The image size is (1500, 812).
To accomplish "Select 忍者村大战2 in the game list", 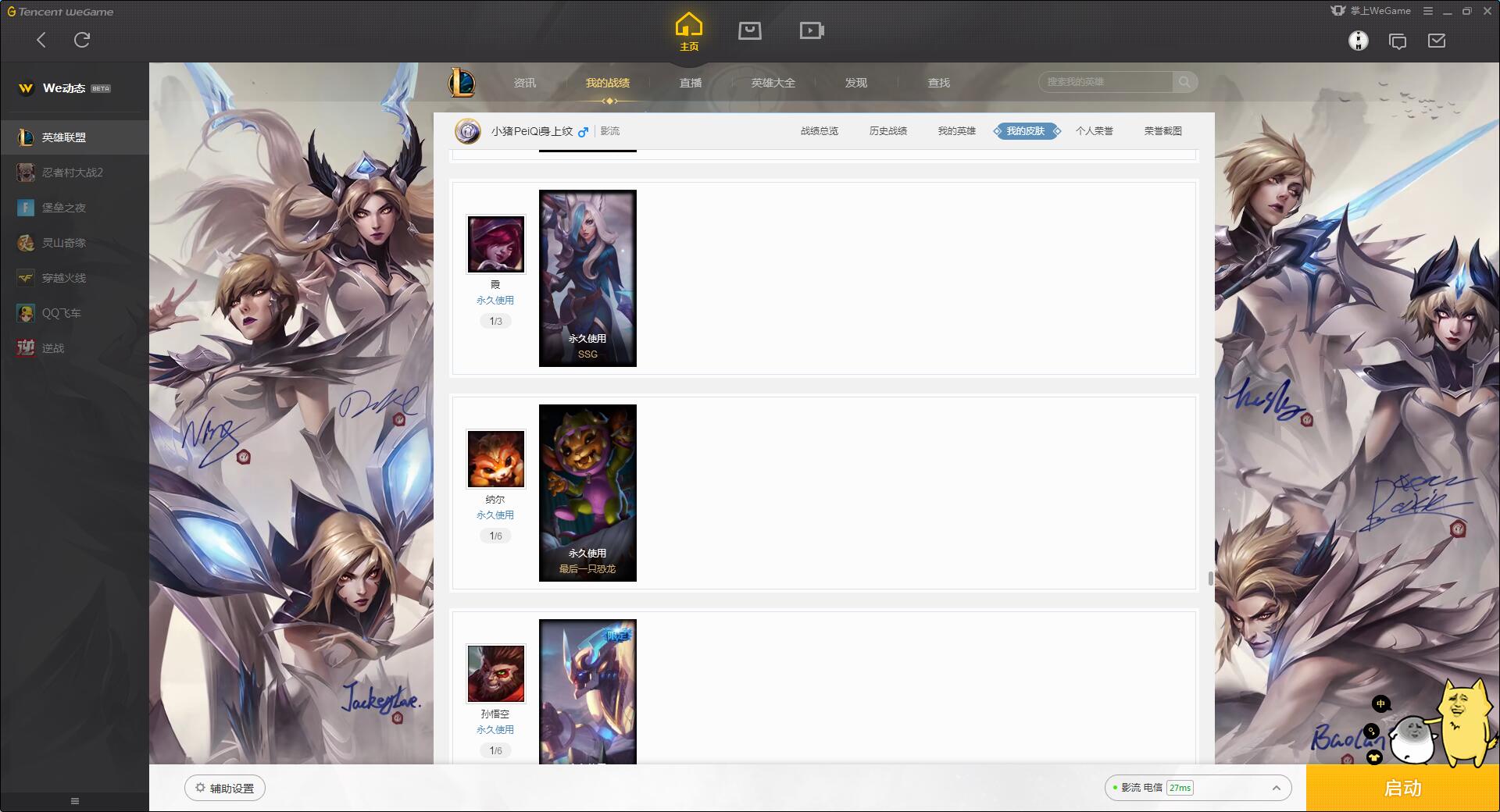I will point(74,173).
